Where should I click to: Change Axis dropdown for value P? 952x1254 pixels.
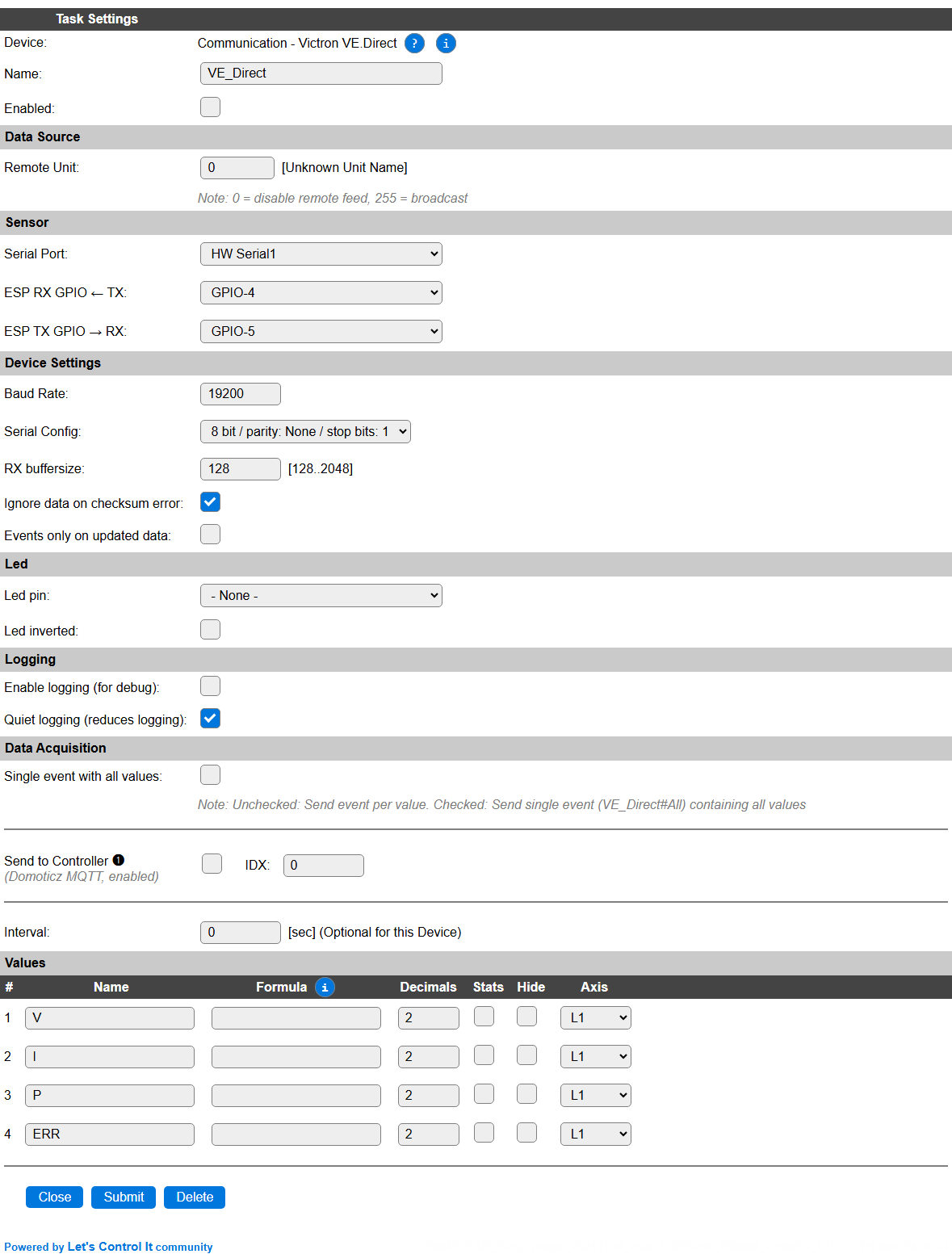coord(596,1095)
